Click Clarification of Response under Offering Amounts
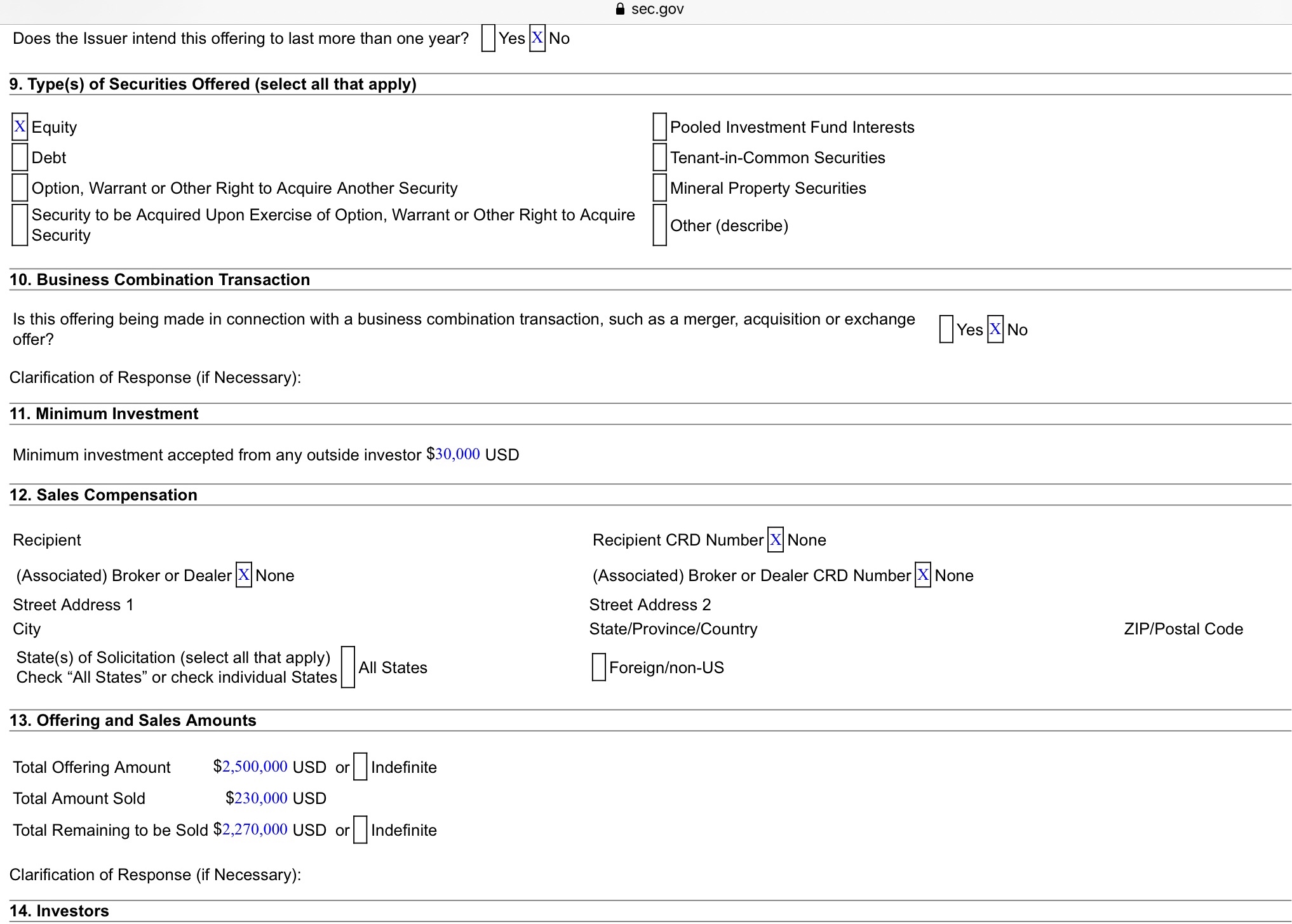 point(156,874)
